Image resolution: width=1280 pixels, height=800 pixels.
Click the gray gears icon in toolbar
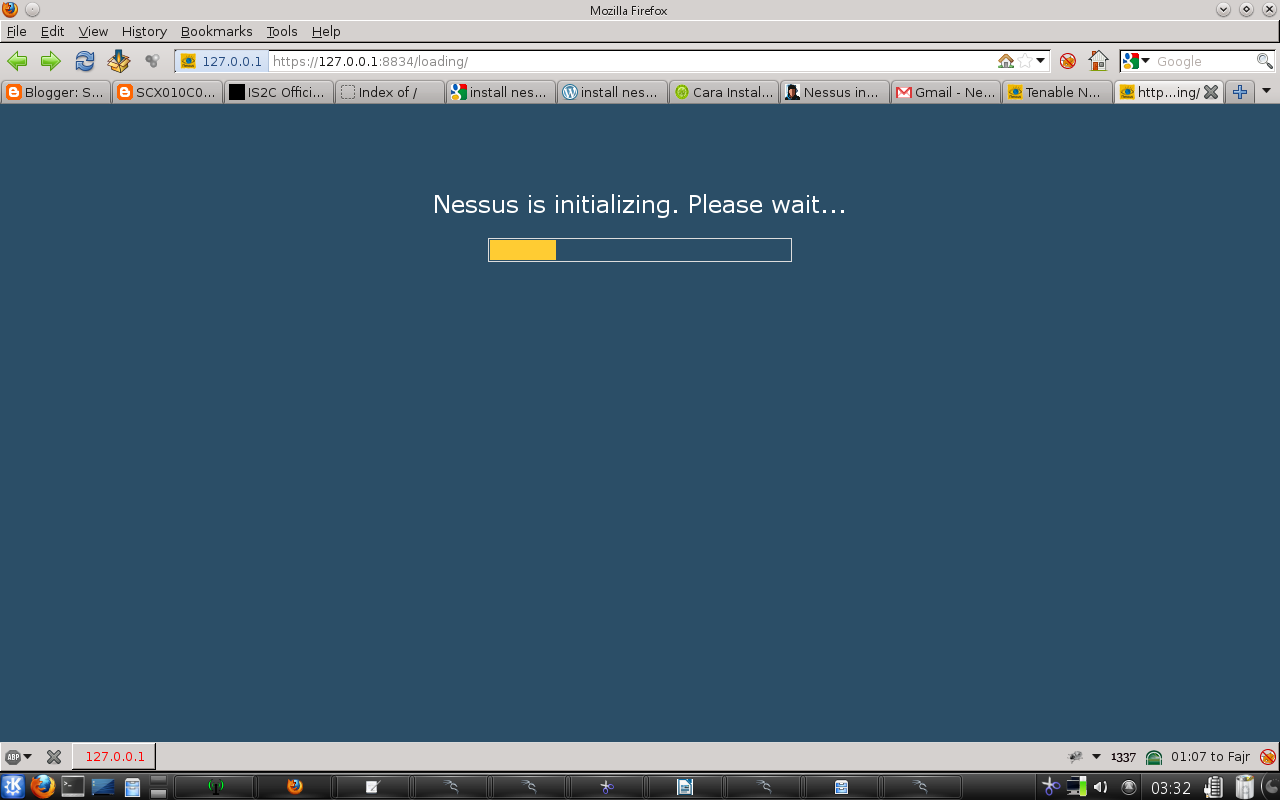[x=153, y=61]
